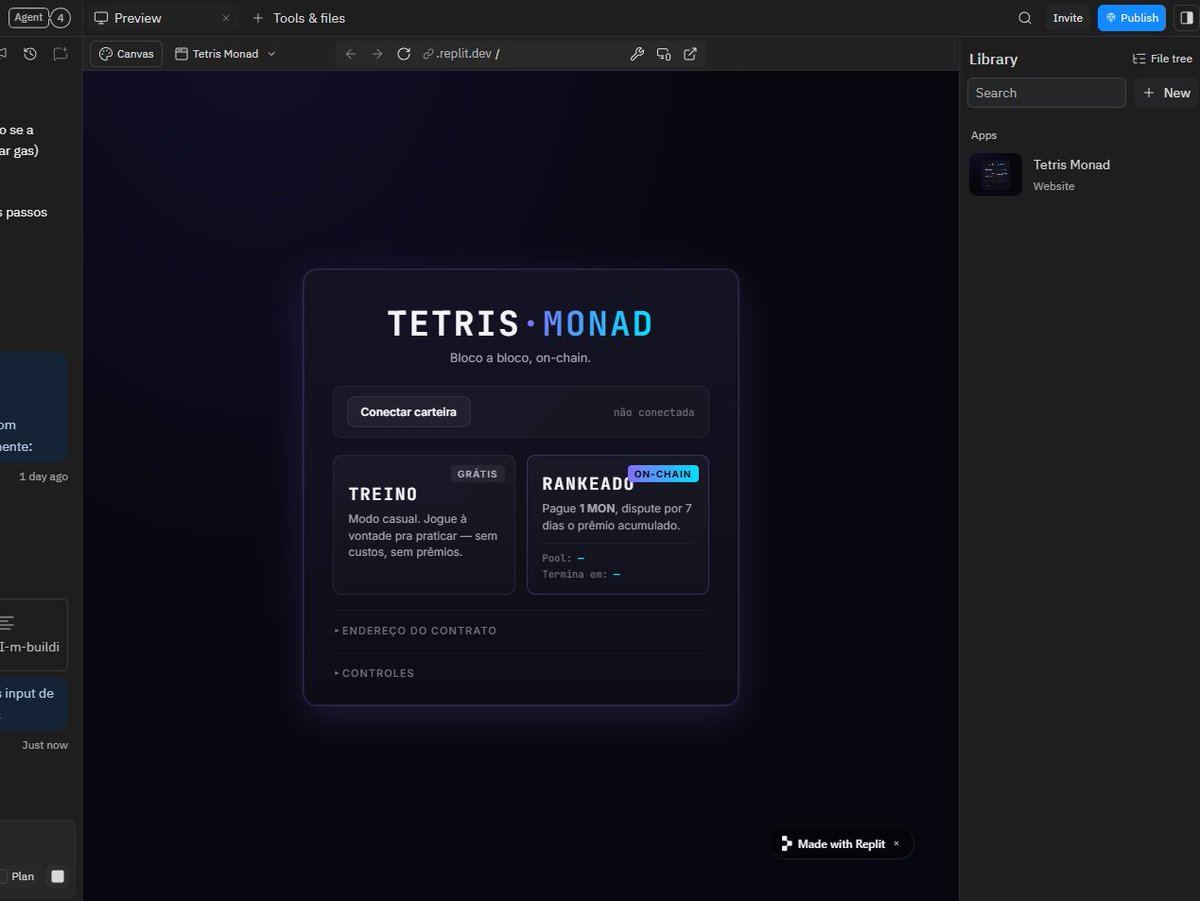The image size is (1200, 901).
Task: Click the agent count badge showing 4
Action: (x=61, y=18)
